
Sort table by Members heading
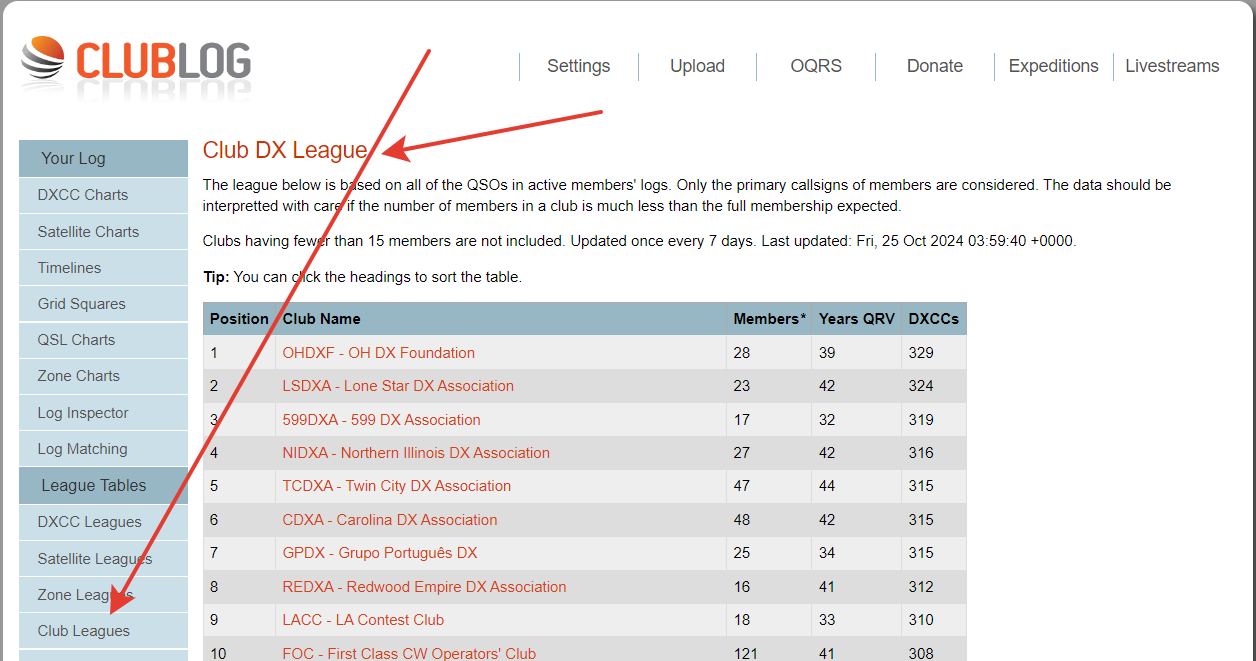click(769, 319)
